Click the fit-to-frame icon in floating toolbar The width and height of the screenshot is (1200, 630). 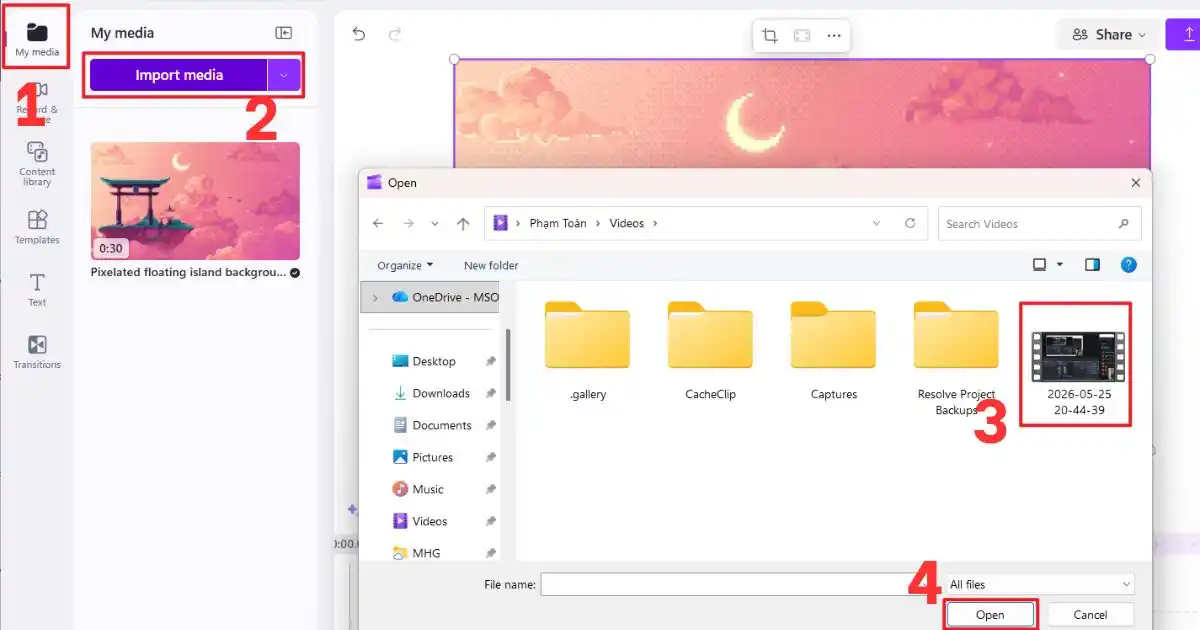pyautogui.click(x=802, y=36)
